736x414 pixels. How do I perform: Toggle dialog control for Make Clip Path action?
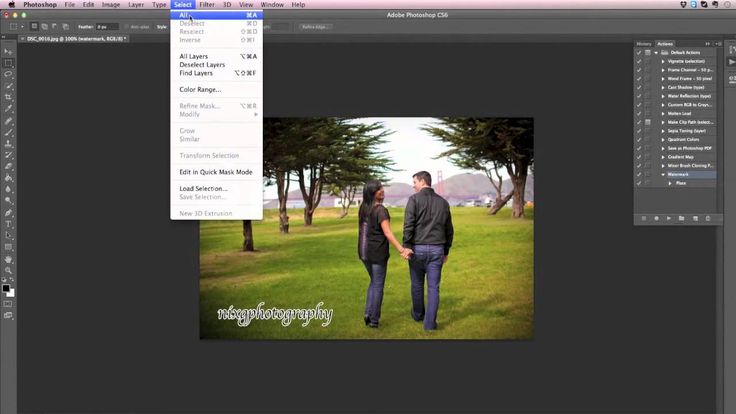tap(648, 122)
